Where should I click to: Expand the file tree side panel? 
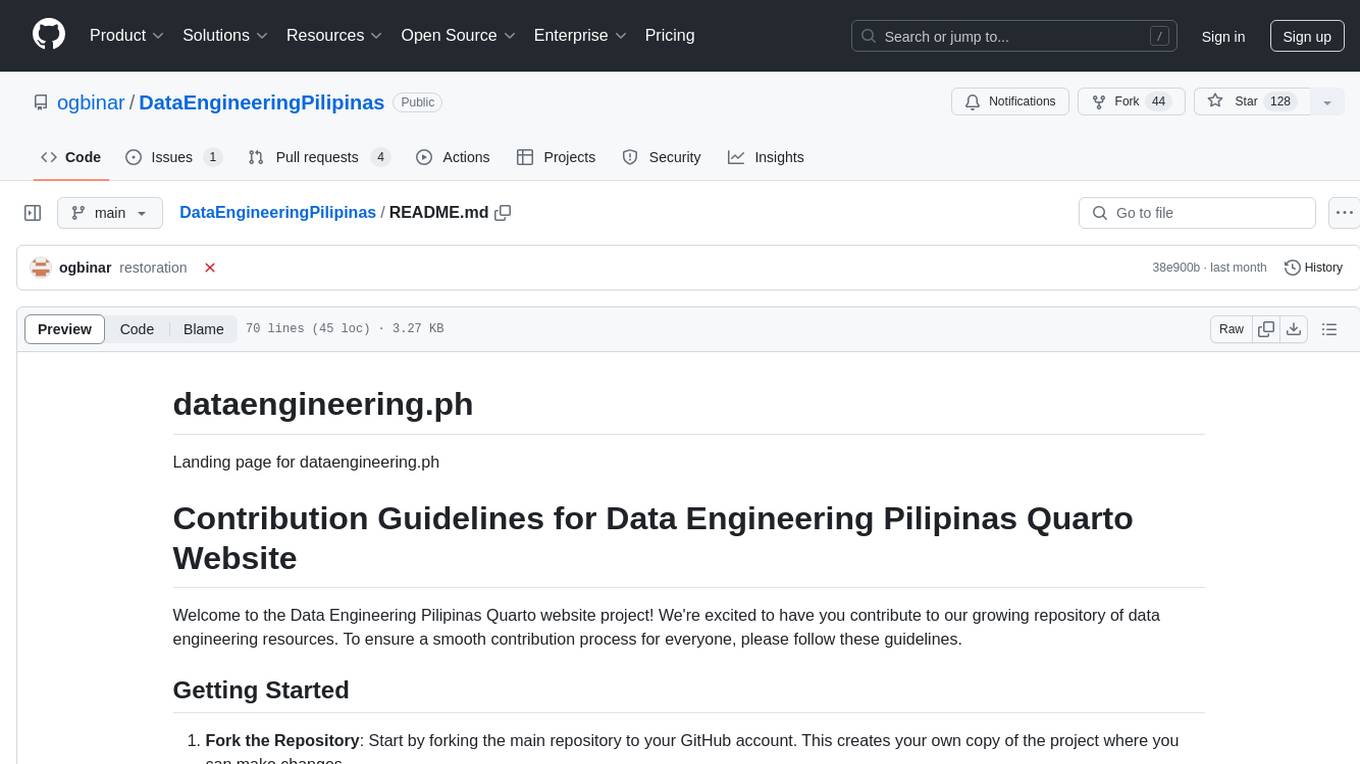coord(33,213)
